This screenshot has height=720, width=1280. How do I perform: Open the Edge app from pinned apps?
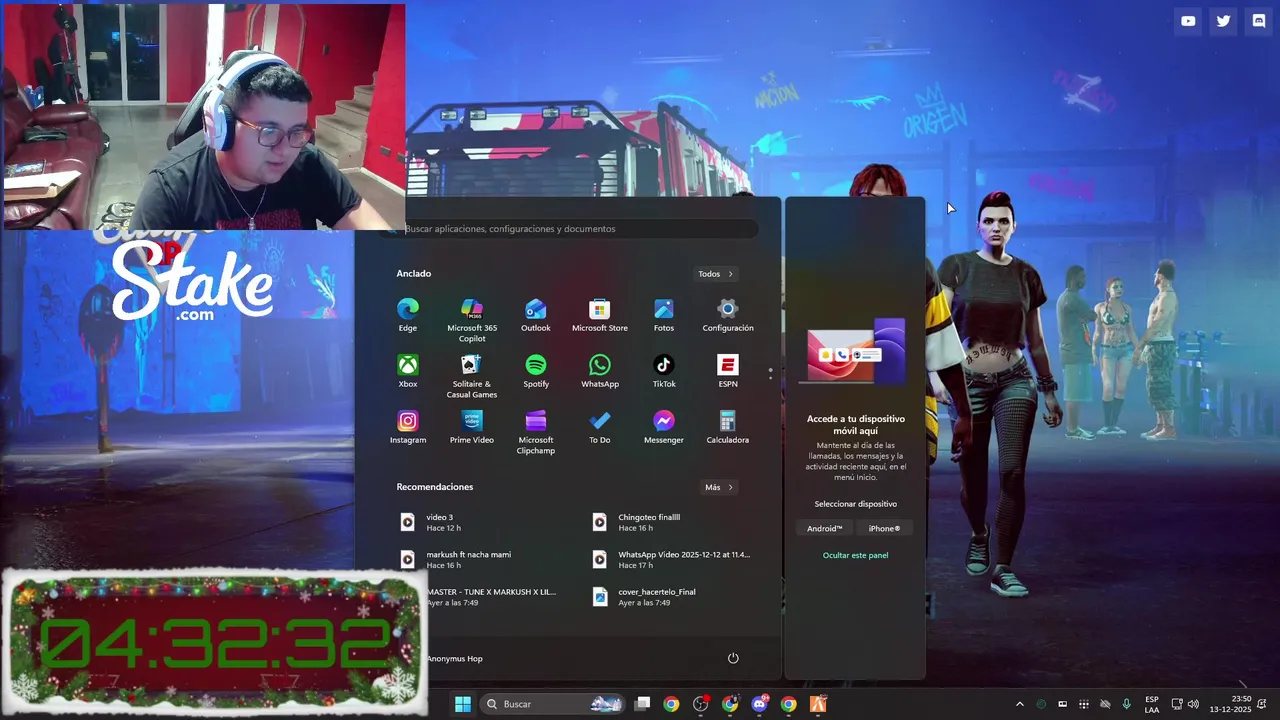tap(408, 315)
